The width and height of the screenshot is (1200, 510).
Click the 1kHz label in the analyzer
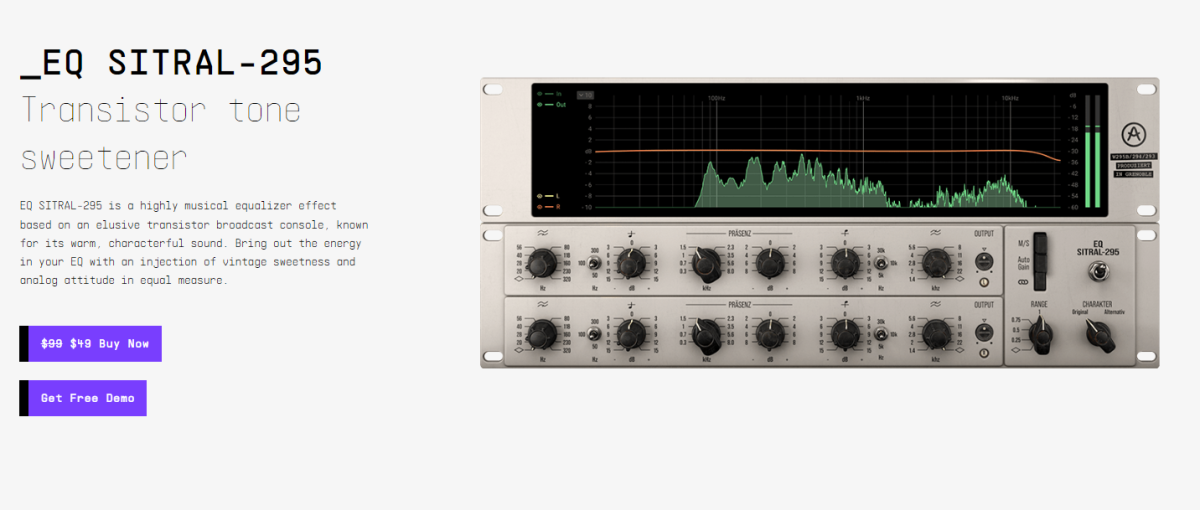pos(863,98)
